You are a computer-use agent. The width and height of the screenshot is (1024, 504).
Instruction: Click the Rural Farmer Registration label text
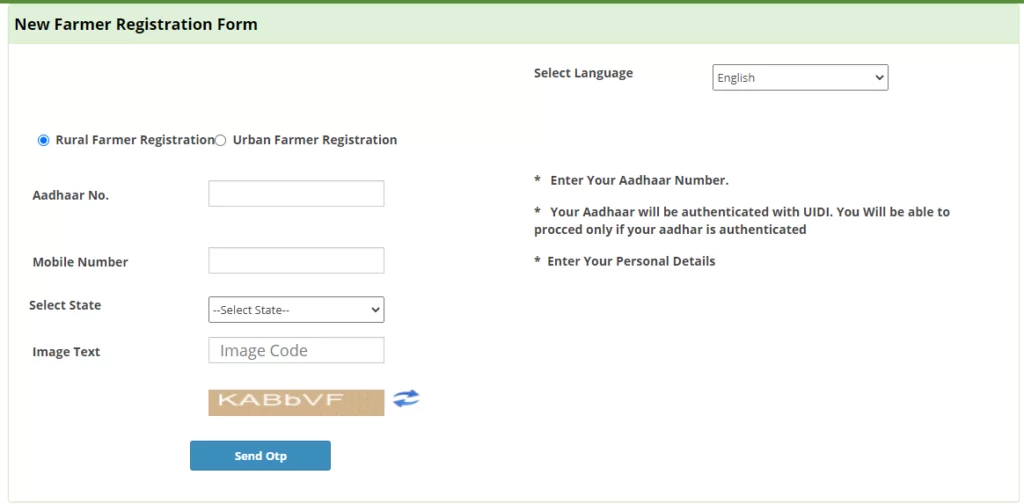(135, 140)
